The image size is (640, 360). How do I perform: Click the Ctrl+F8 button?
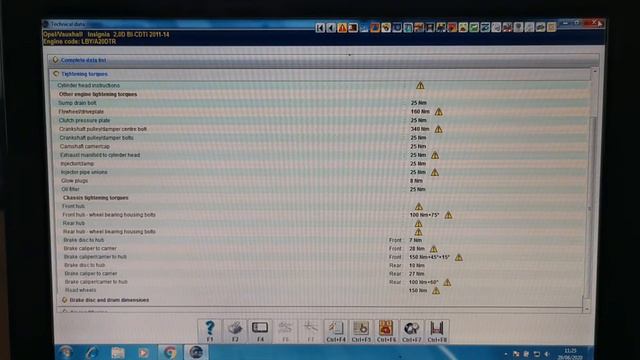[437, 331]
